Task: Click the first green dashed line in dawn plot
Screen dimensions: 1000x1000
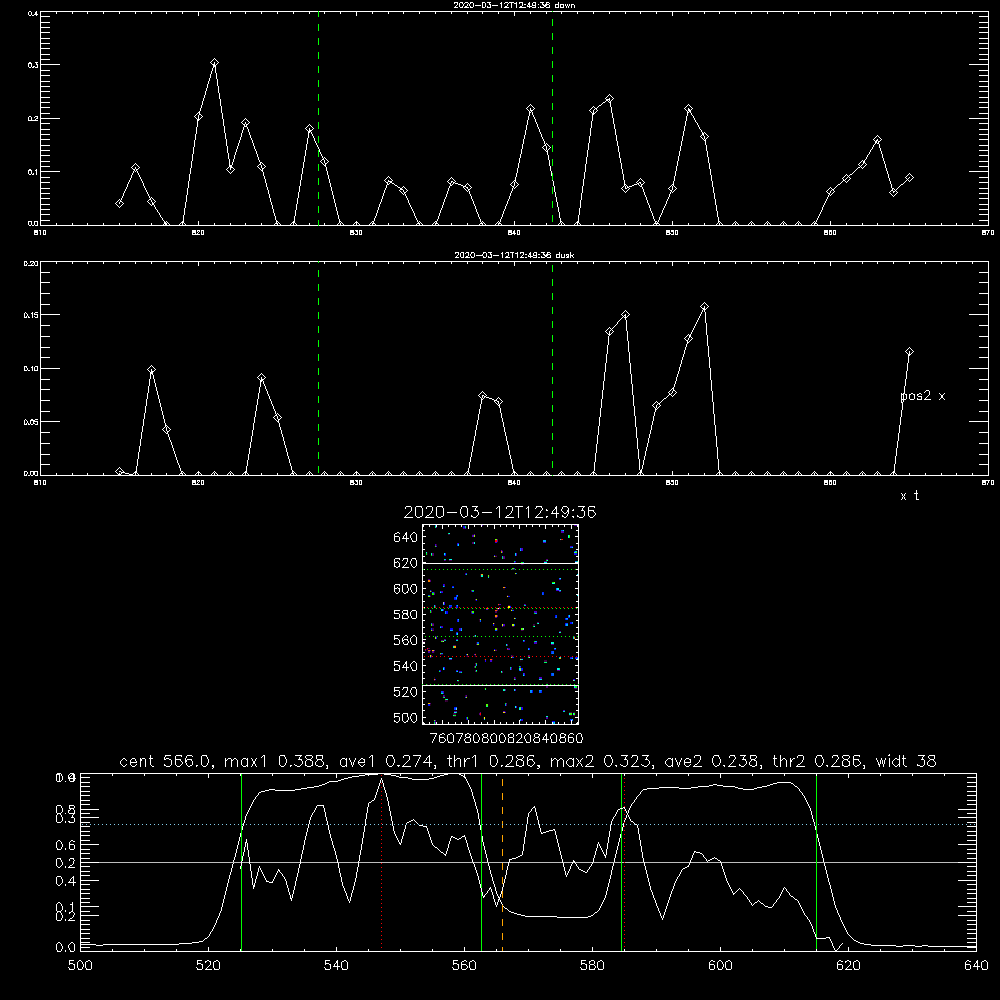Action: [318, 118]
